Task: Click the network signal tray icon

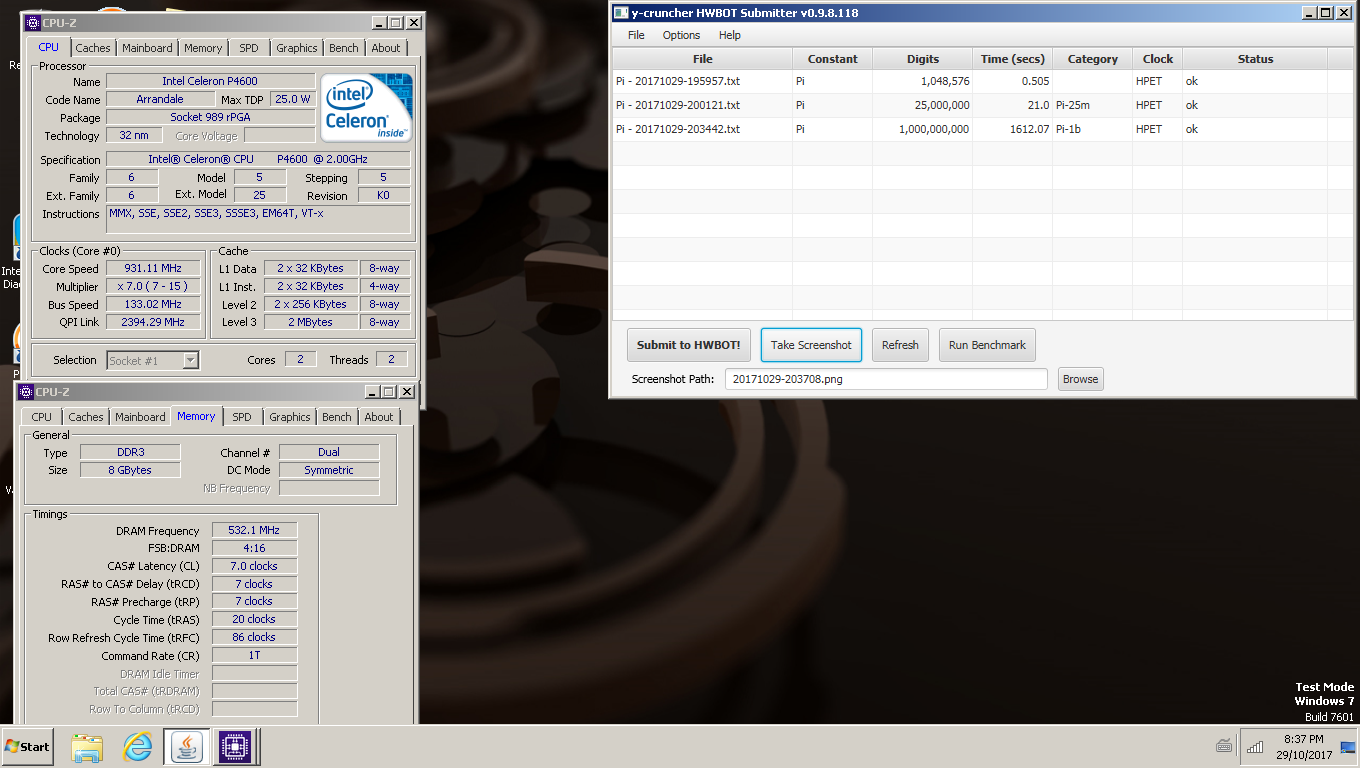Action: 1254,746
